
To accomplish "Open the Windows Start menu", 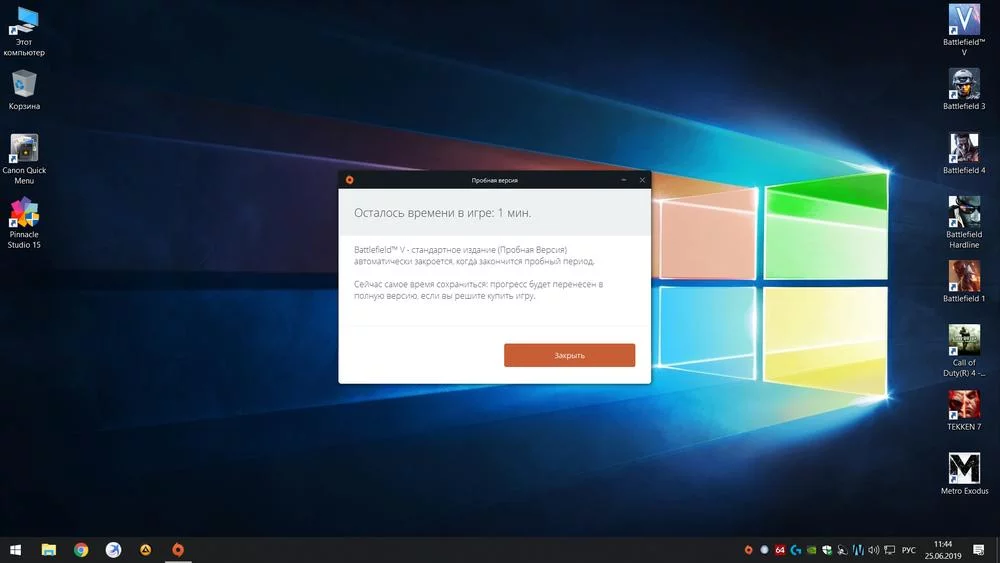I will pos(16,550).
